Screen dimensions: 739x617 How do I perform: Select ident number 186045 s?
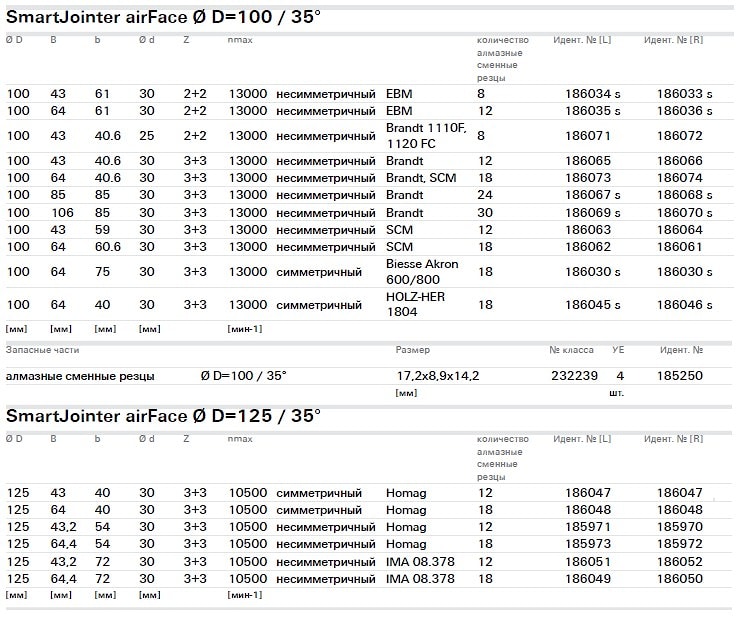(x=592, y=305)
